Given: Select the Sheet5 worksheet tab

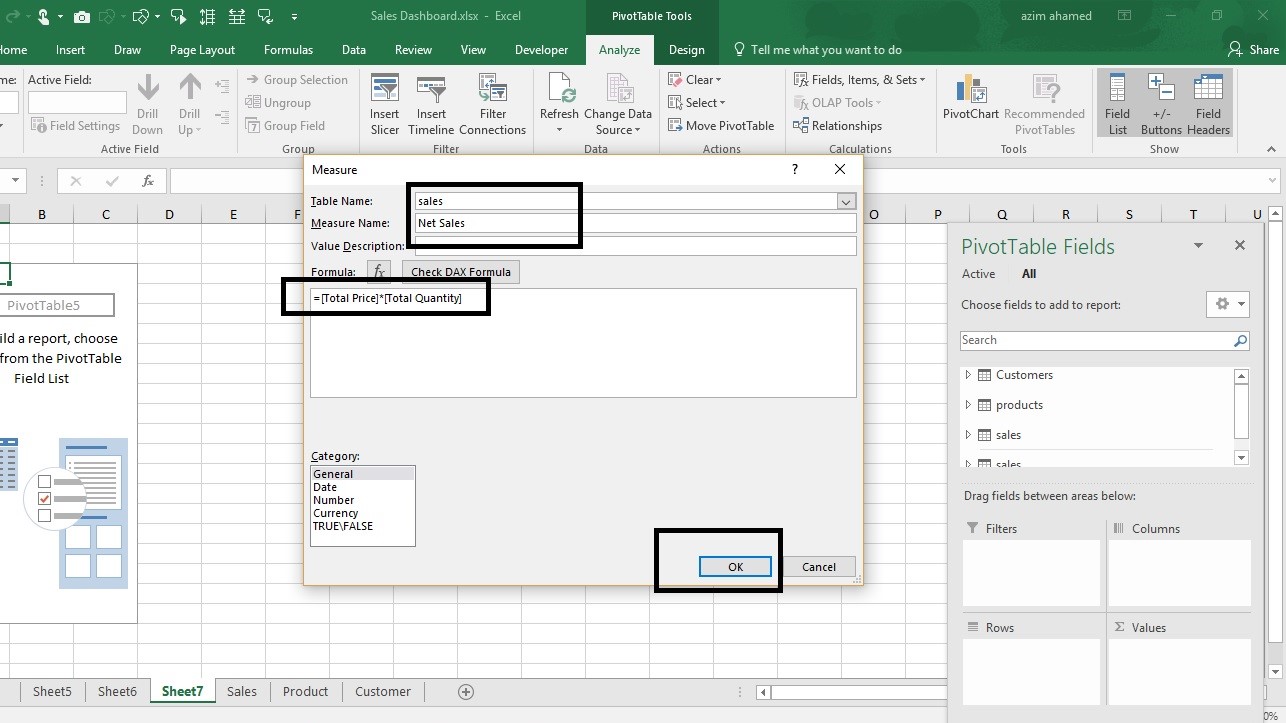Looking at the screenshot, I should coord(52,692).
